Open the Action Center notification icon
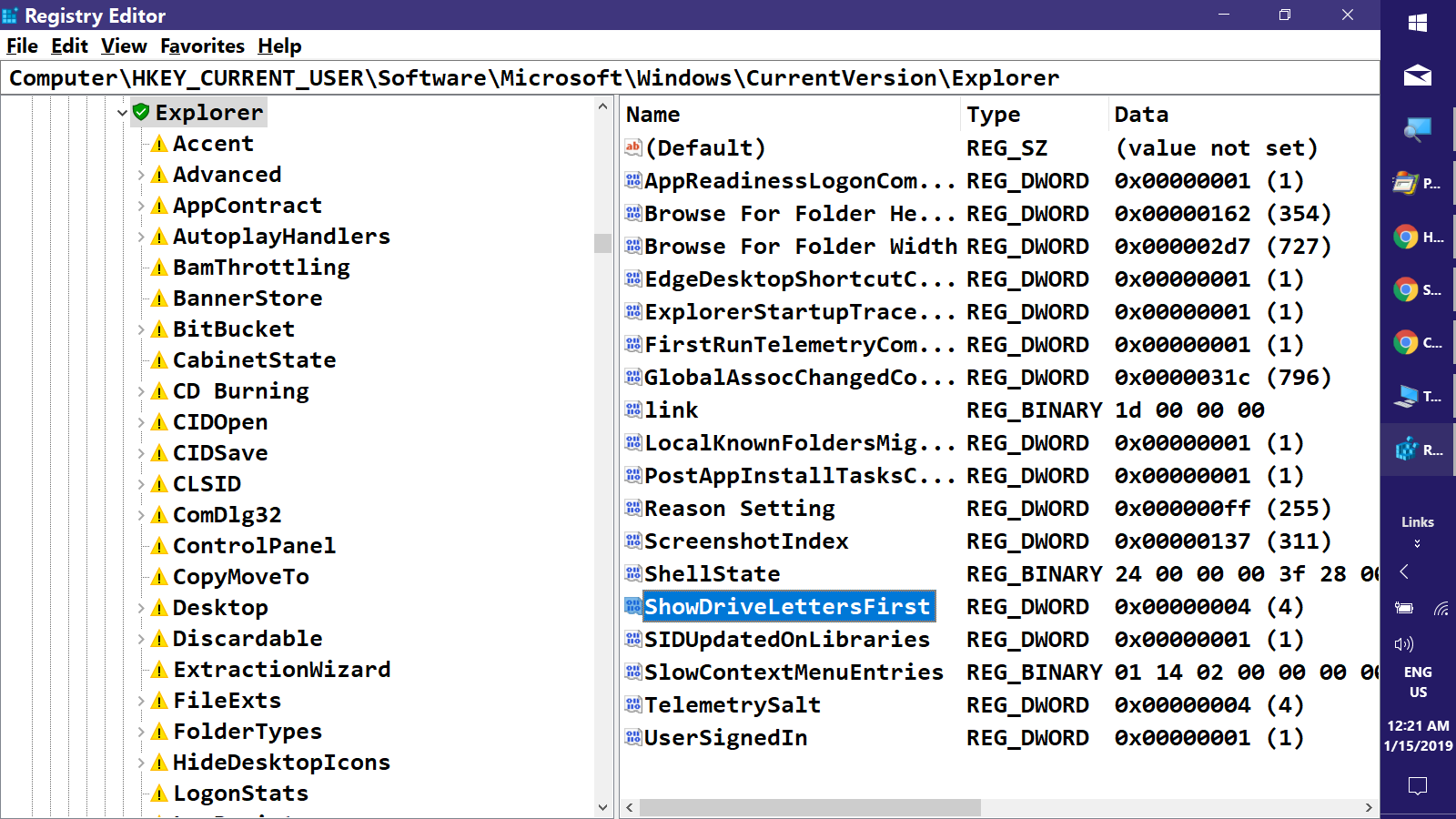The height and width of the screenshot is (819, 1456). 1418,785
